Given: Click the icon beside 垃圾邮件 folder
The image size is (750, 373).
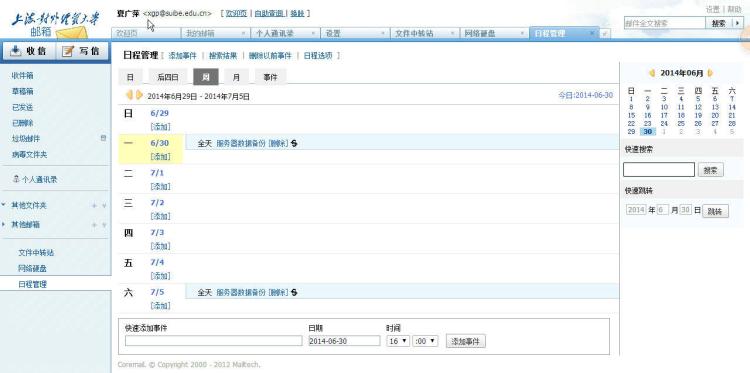Looking at the screenshot, I should [x=103, y=138].
